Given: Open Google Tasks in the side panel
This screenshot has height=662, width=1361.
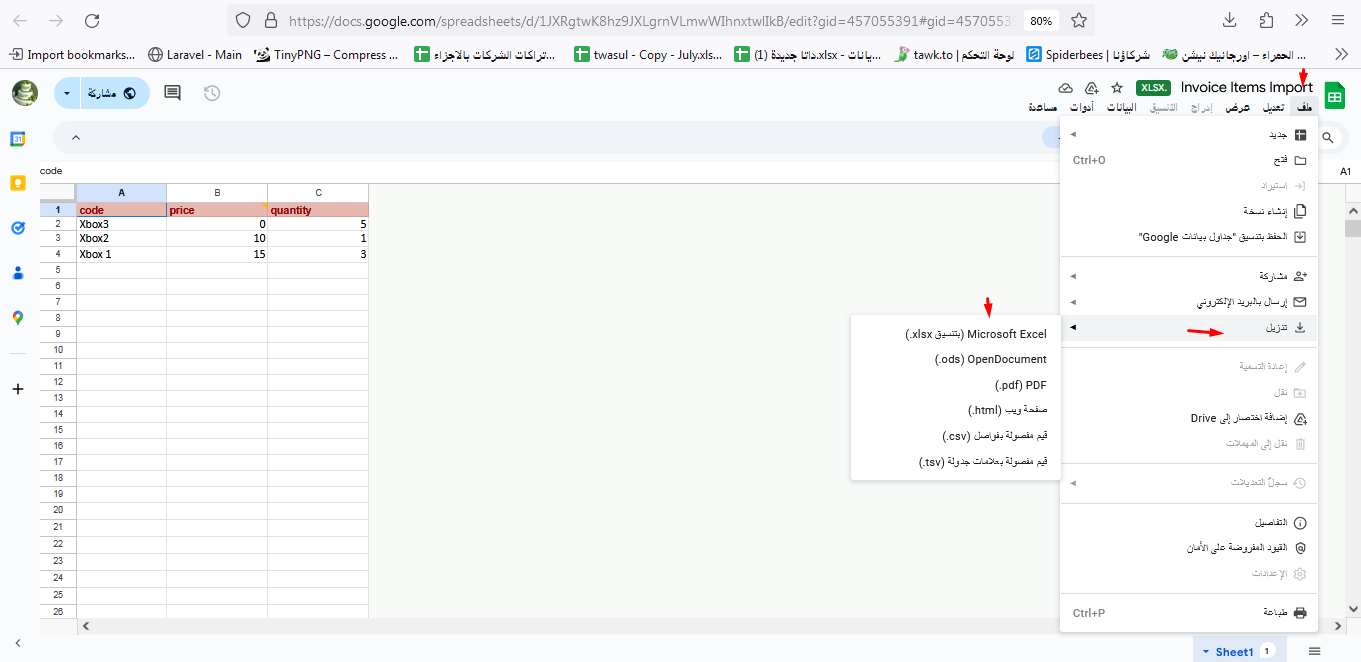Looking at the screenshot, I should [17, 228].
